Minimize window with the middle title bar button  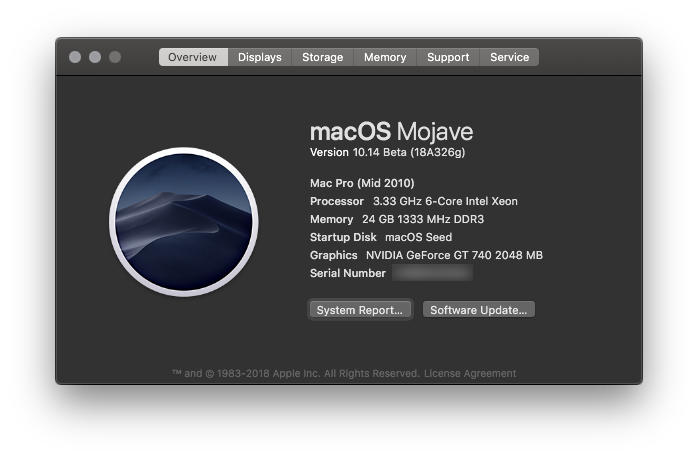tap(95, 57)
